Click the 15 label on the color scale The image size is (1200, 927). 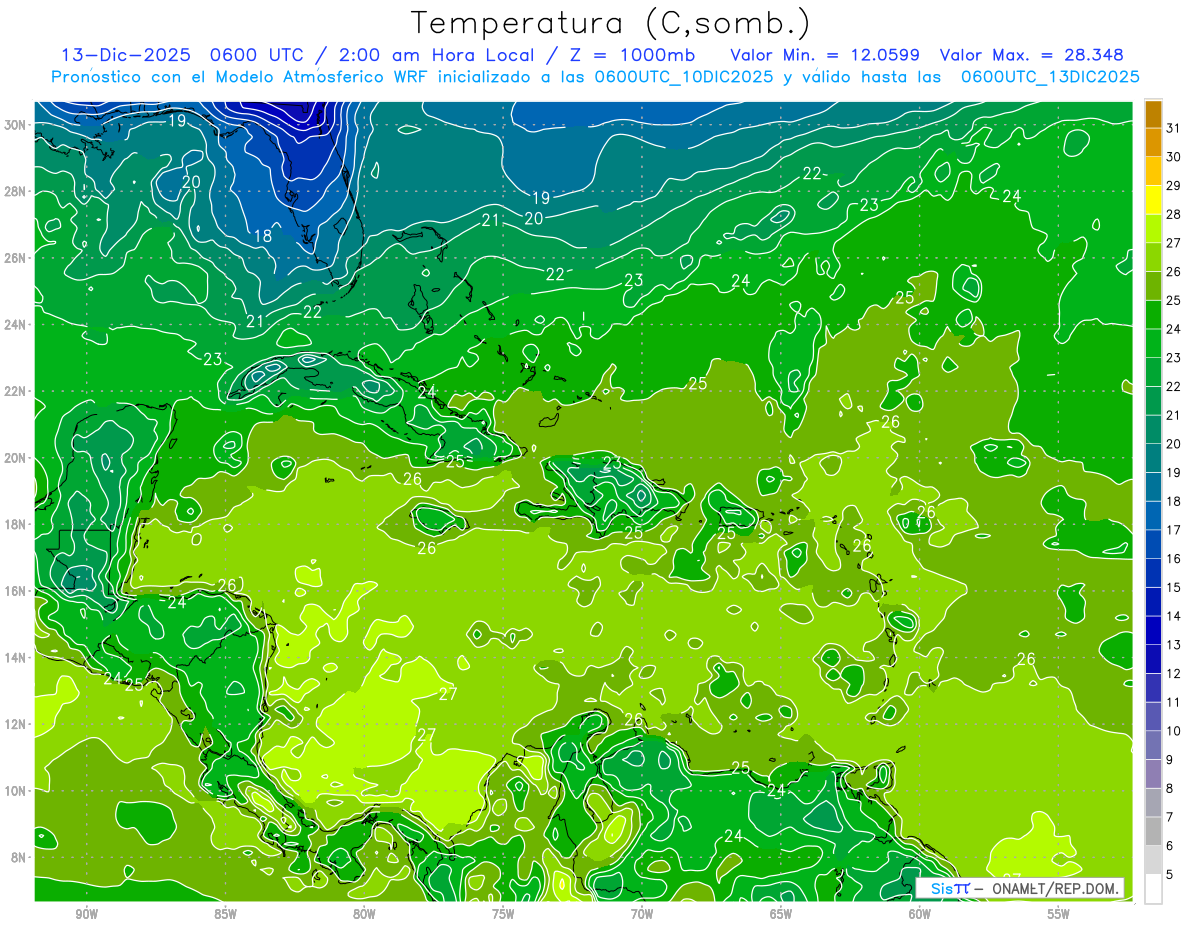[x=1174, y=587]
